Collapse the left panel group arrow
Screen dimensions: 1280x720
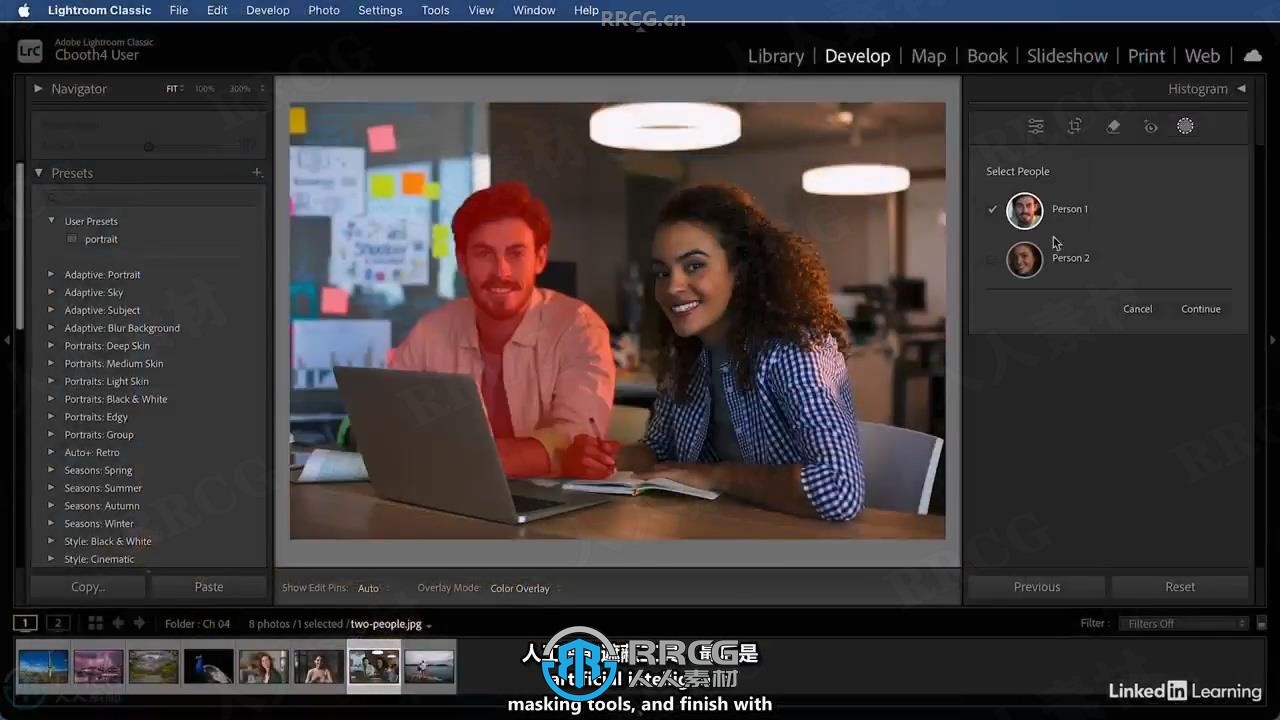tap(6, 340)
